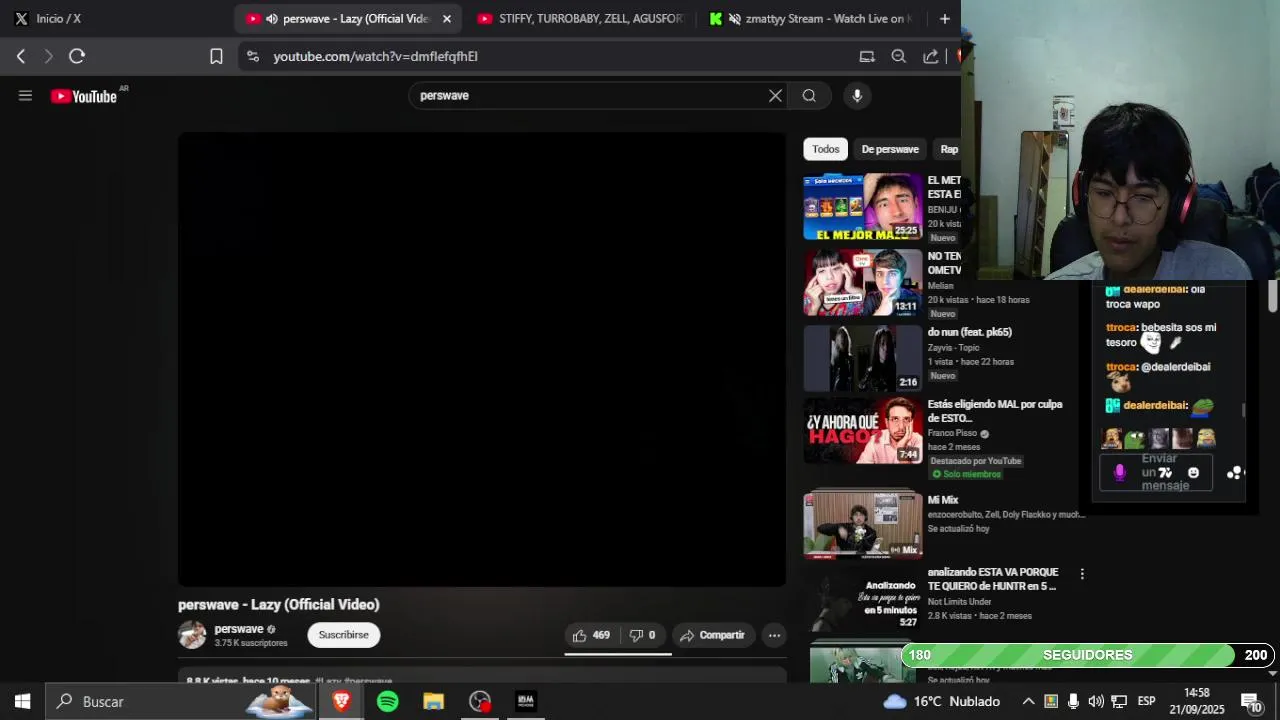
Task: Open more actions under the video
Action: coord(774,635)
